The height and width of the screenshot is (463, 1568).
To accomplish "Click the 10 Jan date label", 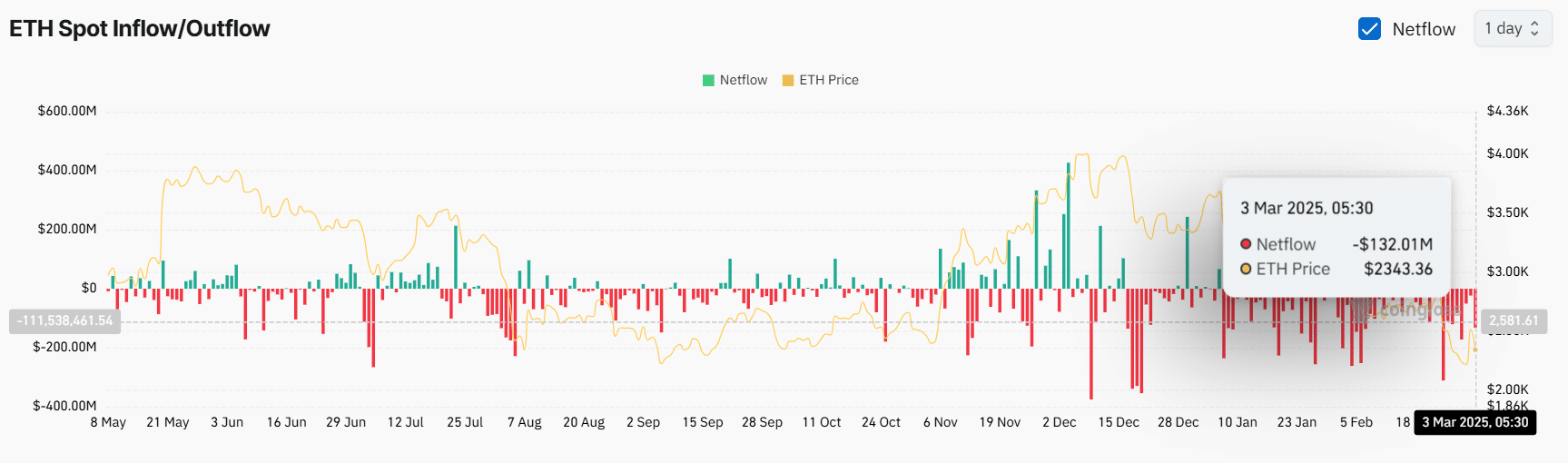I will coord(1238,422).
